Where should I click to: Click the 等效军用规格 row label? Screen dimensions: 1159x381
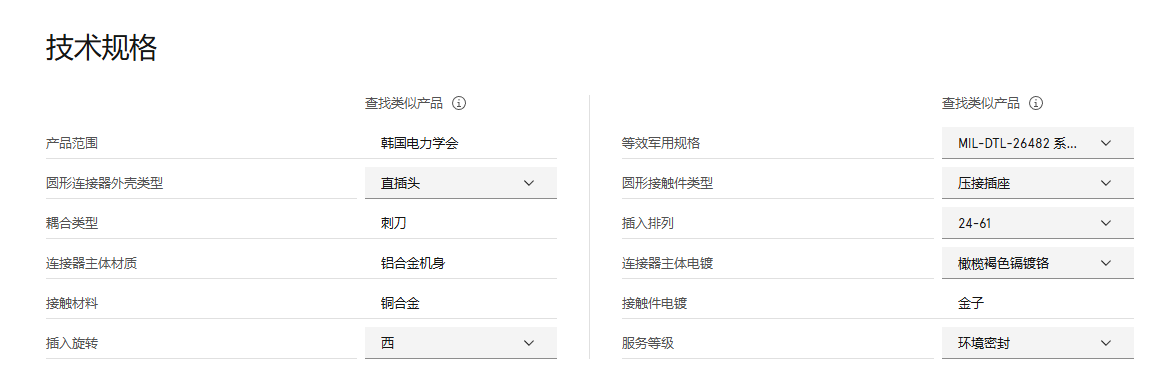pos(661,144)
